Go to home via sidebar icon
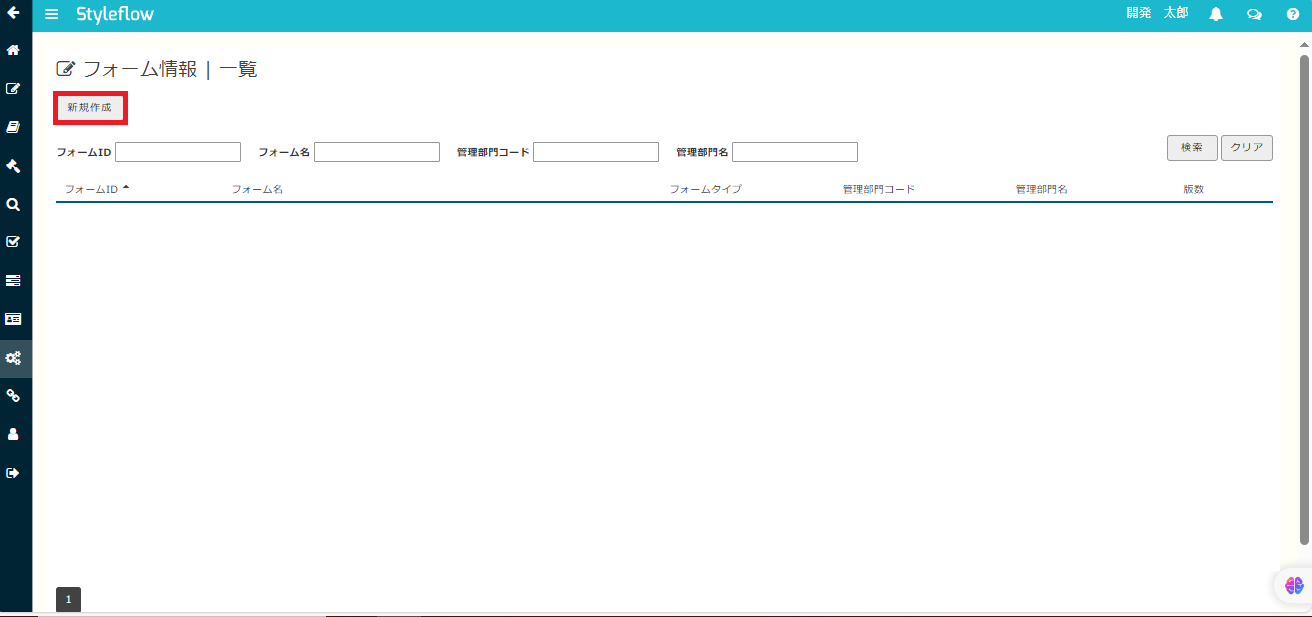 (x=13, y=50)
